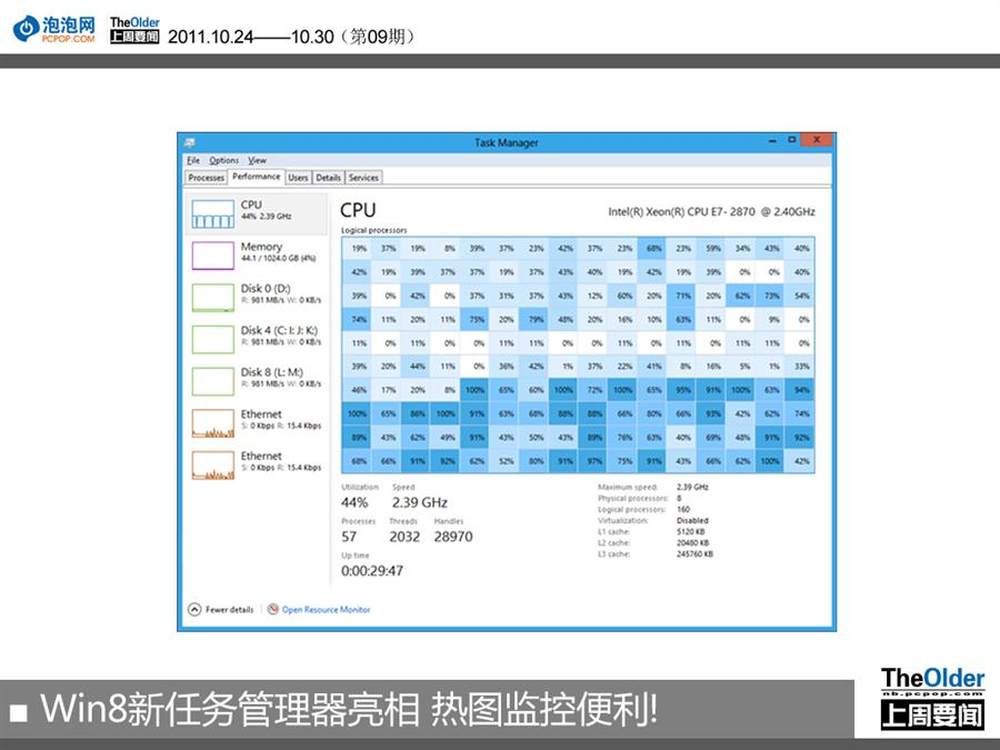Viewport: 1000px width, 750px height.
Task: Open the Disk 4 (C: I: J: K:) graph
Action: [212, 340]
